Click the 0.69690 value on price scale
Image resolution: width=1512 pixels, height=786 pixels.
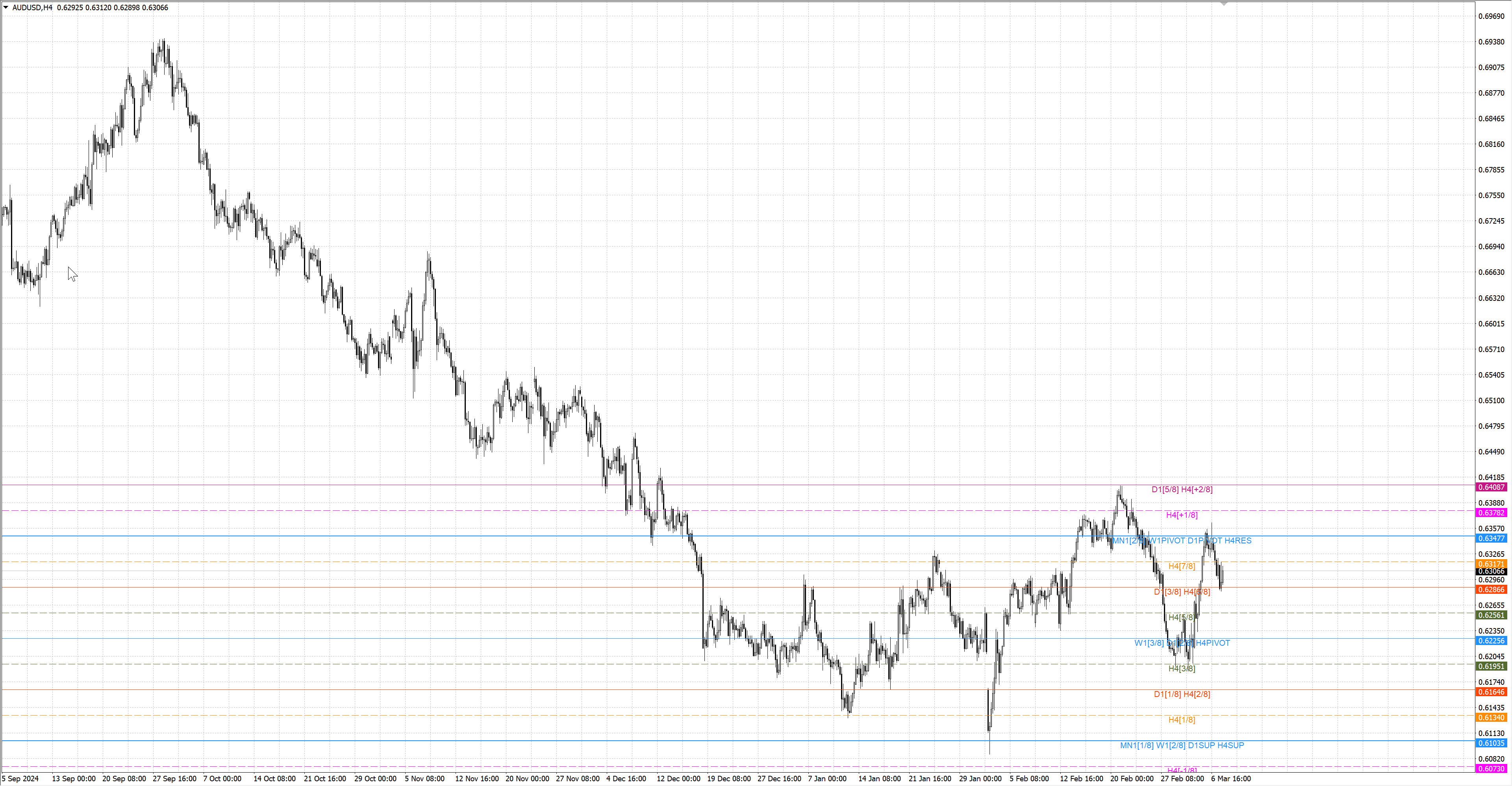(1491, 17)
